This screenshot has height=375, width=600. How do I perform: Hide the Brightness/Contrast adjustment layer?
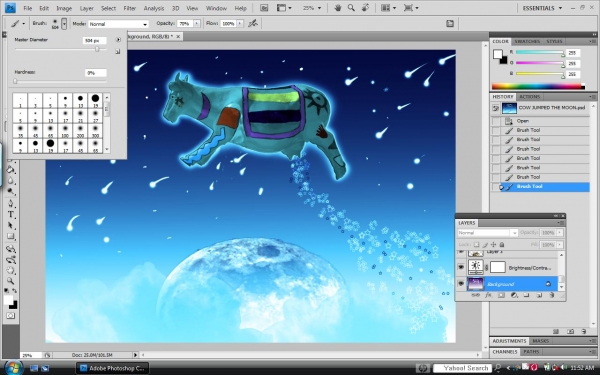tap(461, 267)
